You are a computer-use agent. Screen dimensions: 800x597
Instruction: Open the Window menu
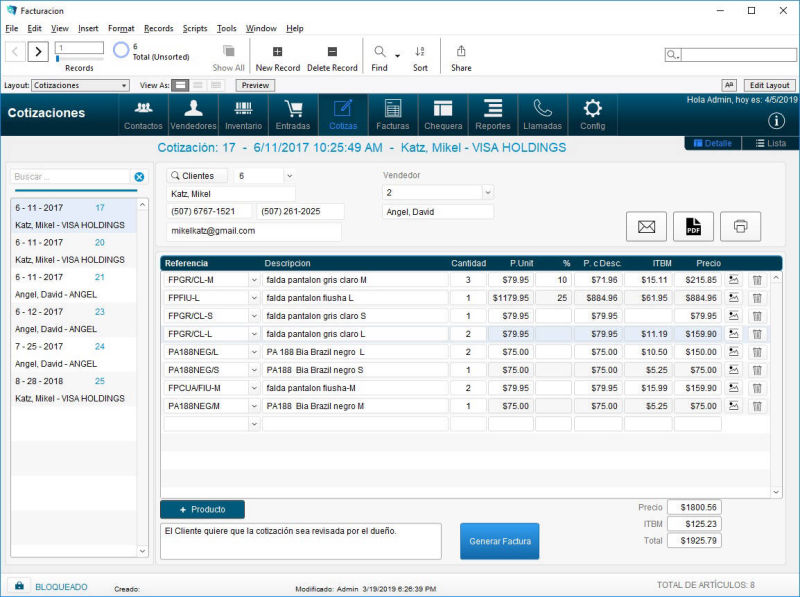click(x=261, y=28)
